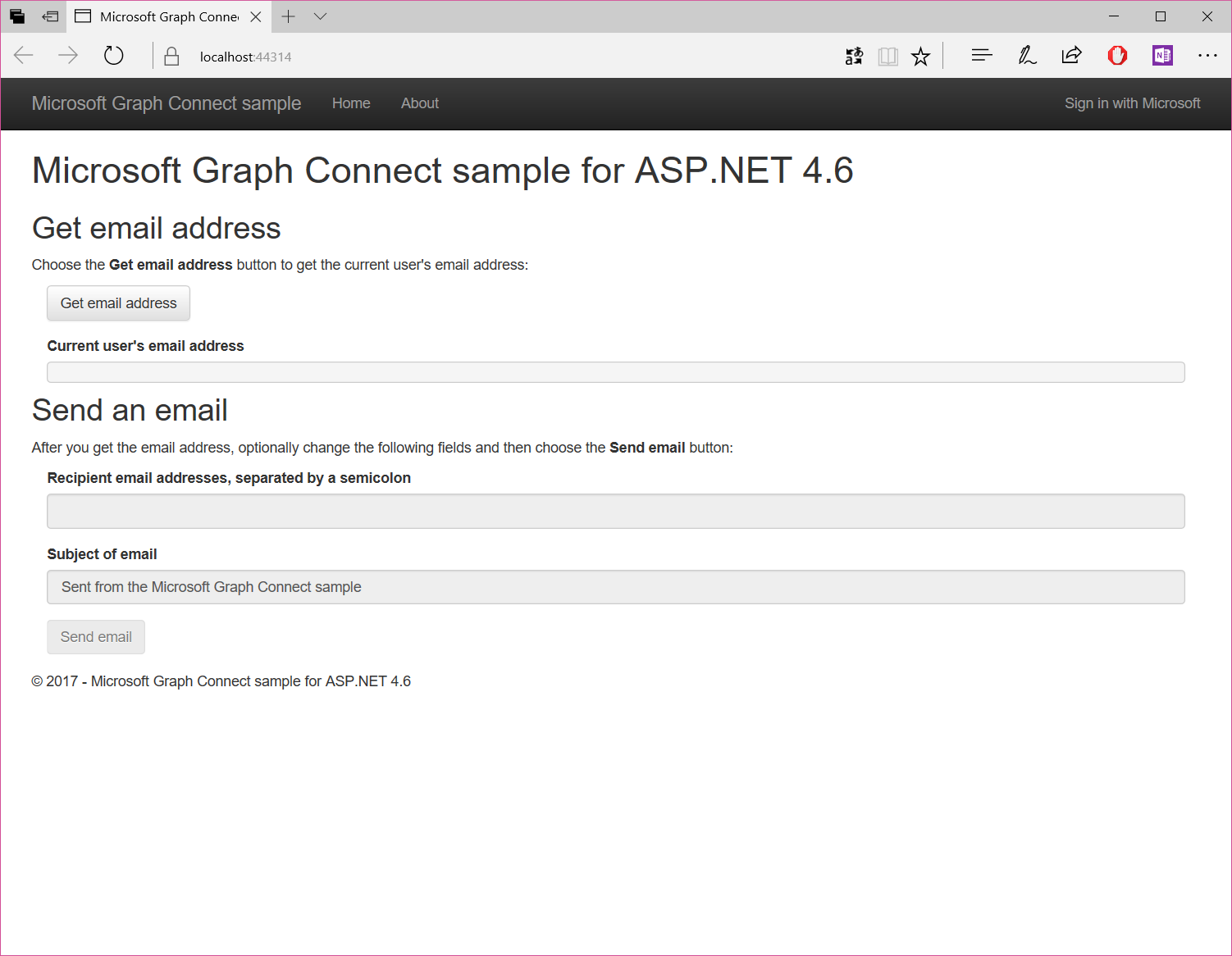Image resolution: width=1232 pixels, height=956 pixels.
Task: Add page to favorites star icon
Action: [x=920, y=56]
